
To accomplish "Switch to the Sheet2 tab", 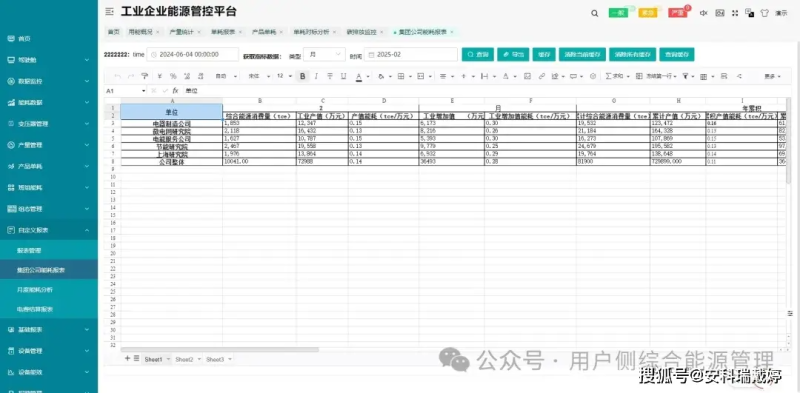I will click(184, 359).
